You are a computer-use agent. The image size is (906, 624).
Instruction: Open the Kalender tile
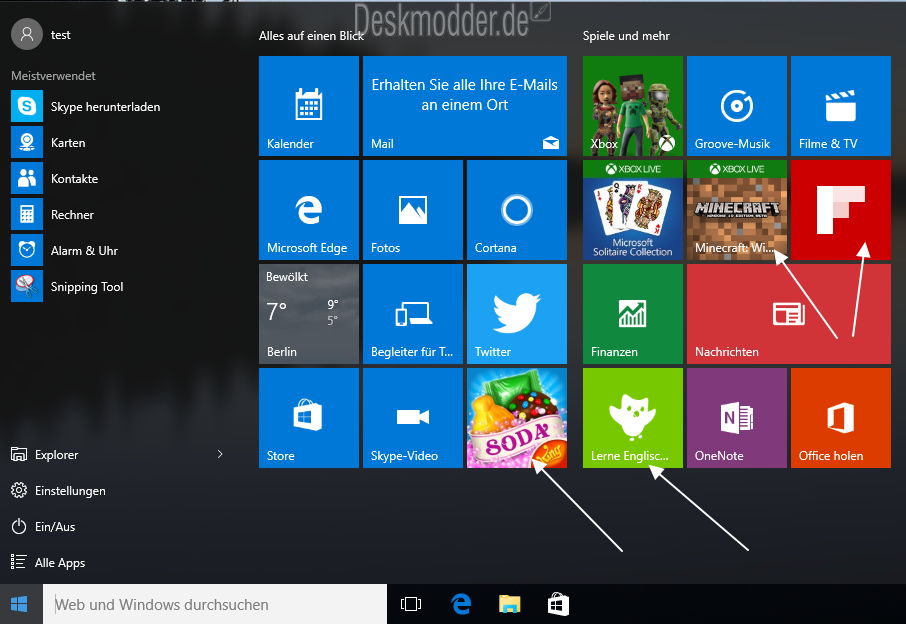click(x=309, y=106)
